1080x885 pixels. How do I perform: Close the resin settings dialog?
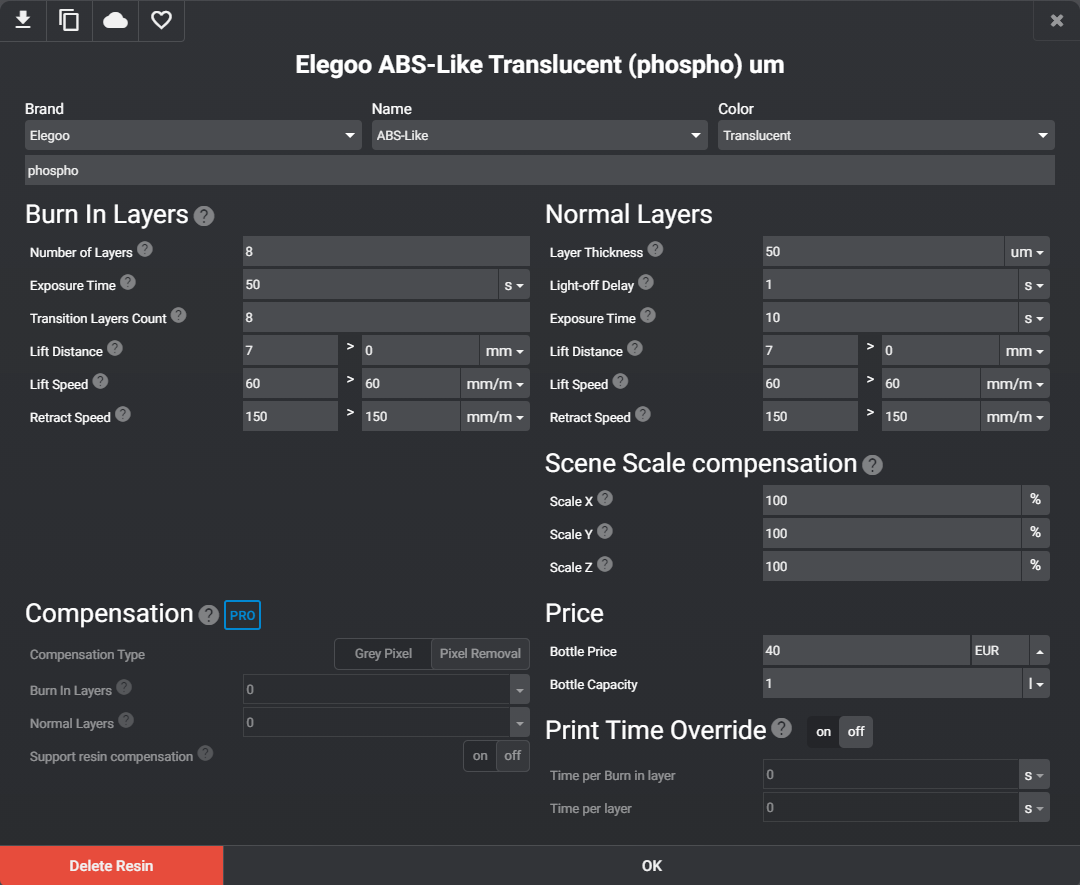1057,21
